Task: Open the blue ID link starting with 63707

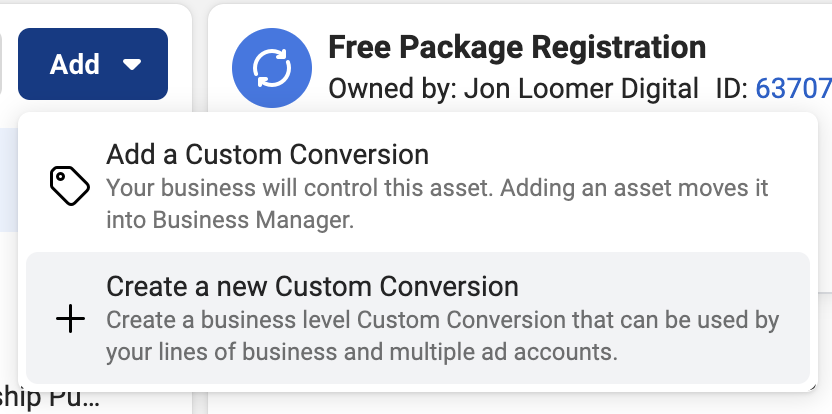Action: [x=793, y=89]
